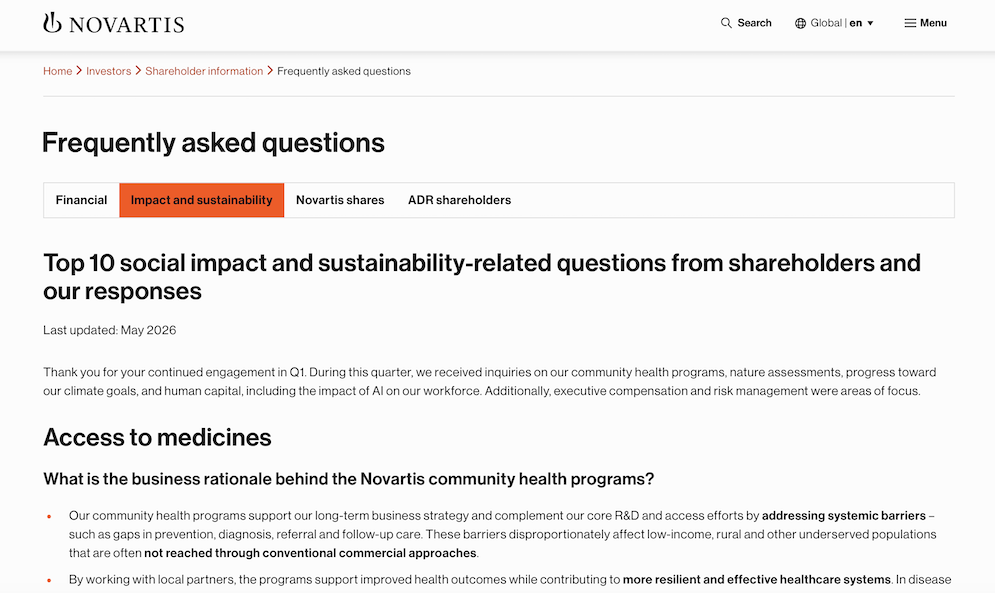
Task: Click the Novartis logo
Action: 114,23
